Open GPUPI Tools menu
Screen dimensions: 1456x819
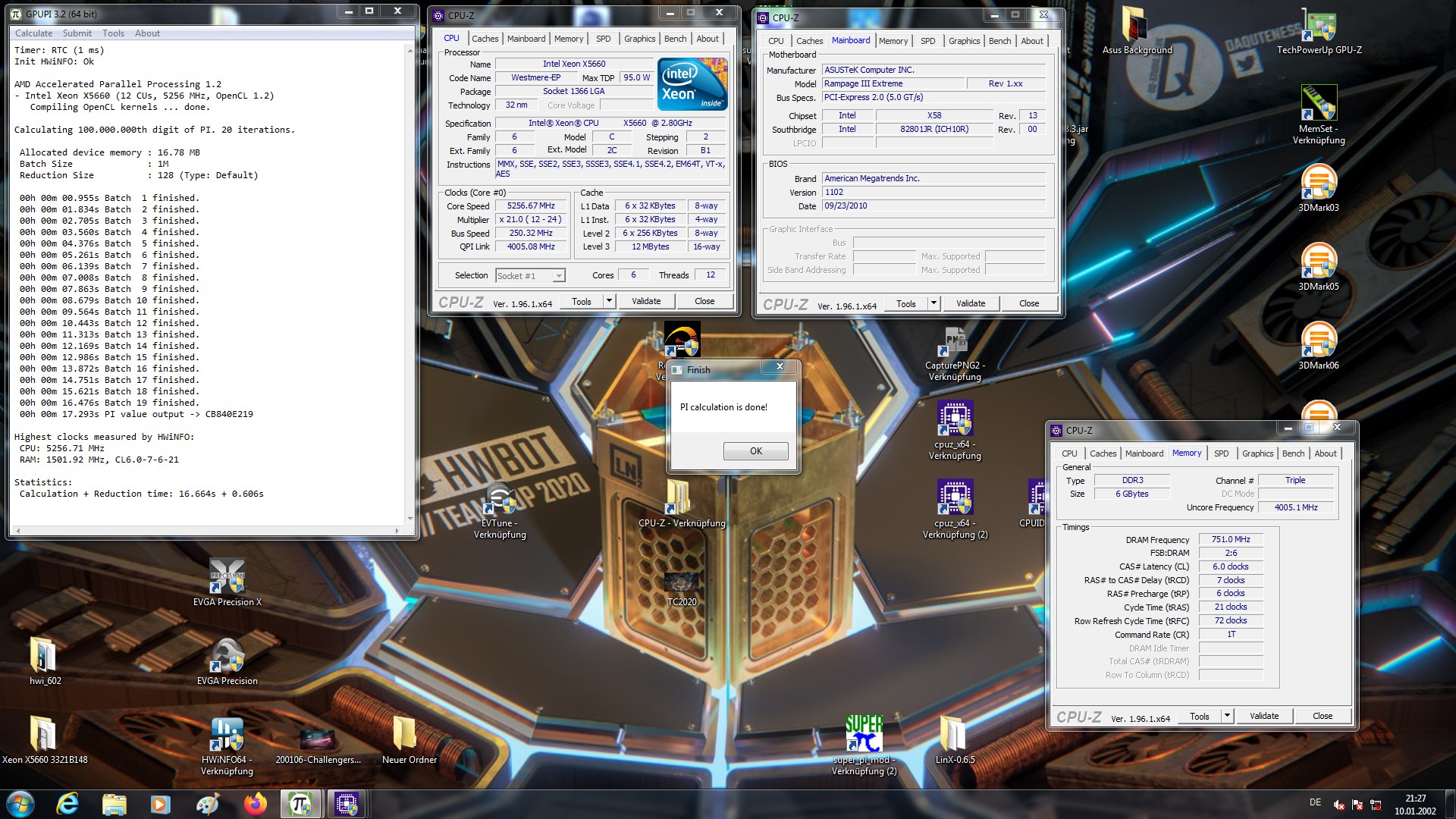(x=113, y=33)
